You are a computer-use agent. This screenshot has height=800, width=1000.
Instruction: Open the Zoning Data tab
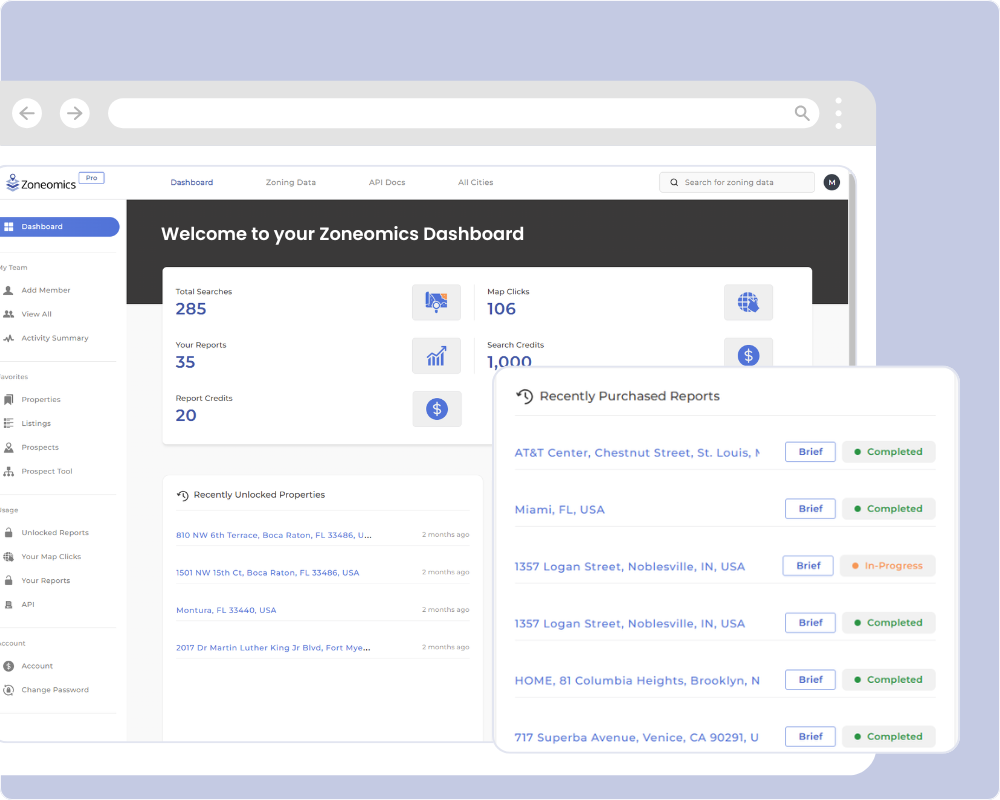click(290, 182)
